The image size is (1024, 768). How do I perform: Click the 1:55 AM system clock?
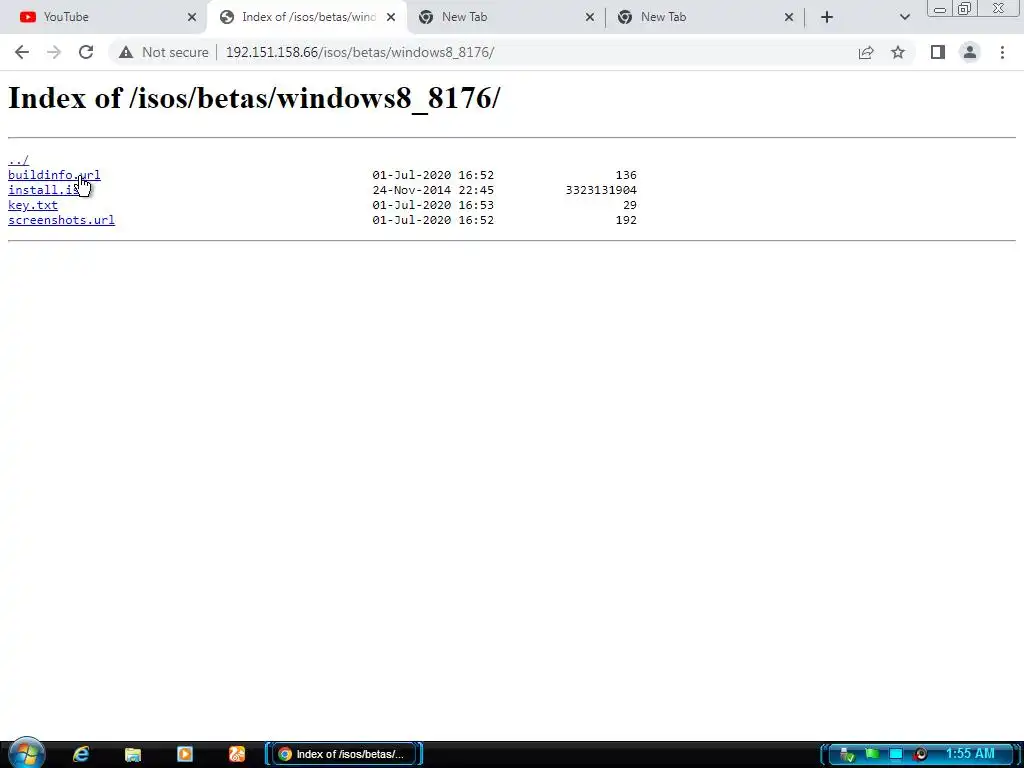point(970,754)
